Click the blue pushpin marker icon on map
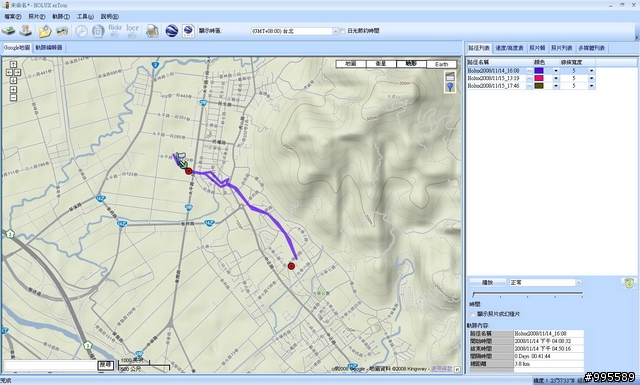The width and height of the screenshot is (640, 385). point(450,87)
